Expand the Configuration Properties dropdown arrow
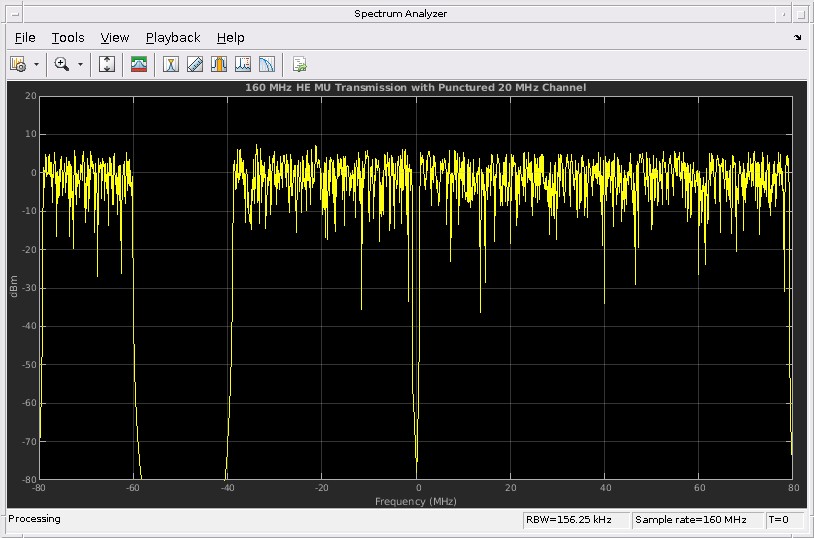Screen dimensions: 814x538 37,64
